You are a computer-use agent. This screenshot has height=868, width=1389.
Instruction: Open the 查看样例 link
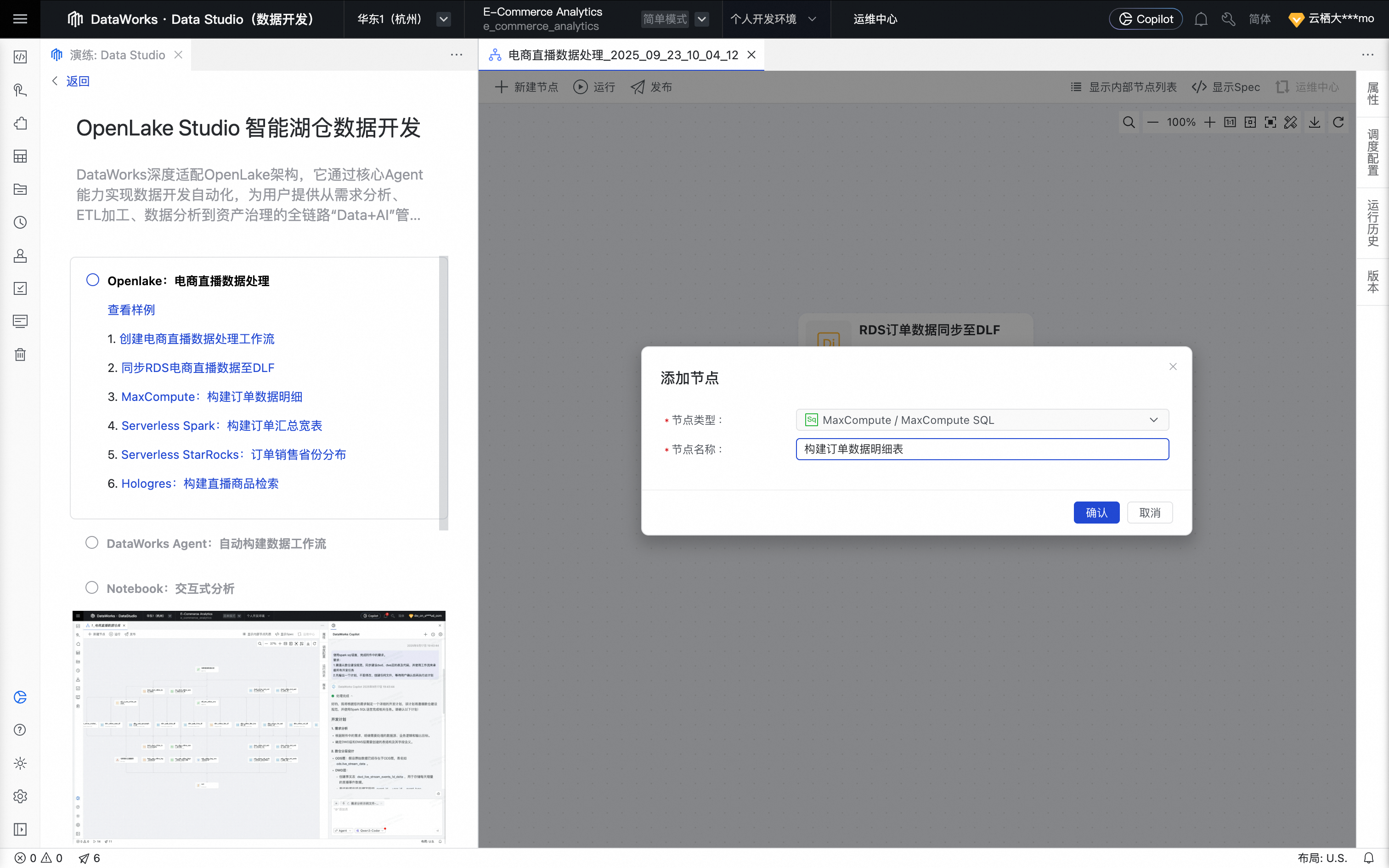click(x=131, y=310)
